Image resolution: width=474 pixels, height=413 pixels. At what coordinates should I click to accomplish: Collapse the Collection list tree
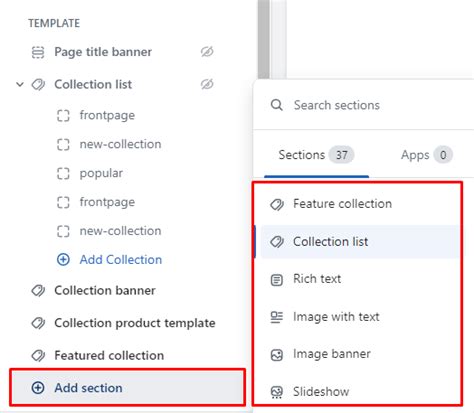click(x=20, y=84)
